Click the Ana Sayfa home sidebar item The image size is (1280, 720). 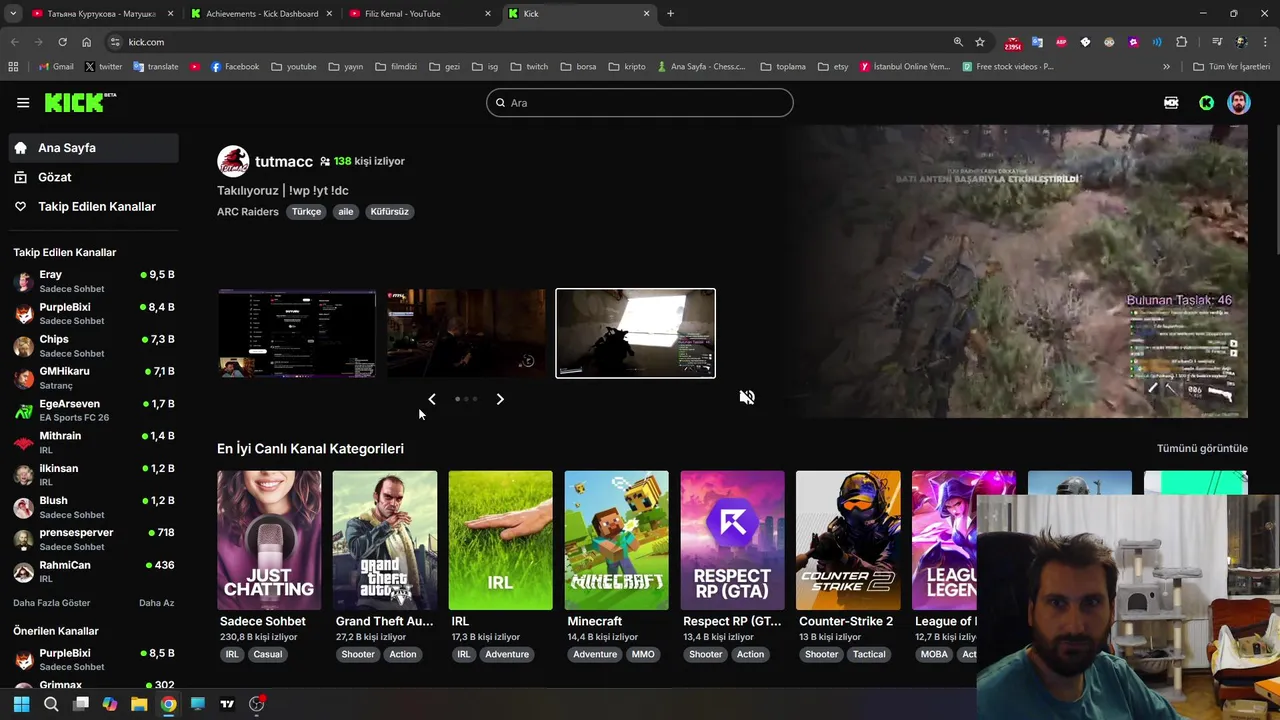coord(94,148)
